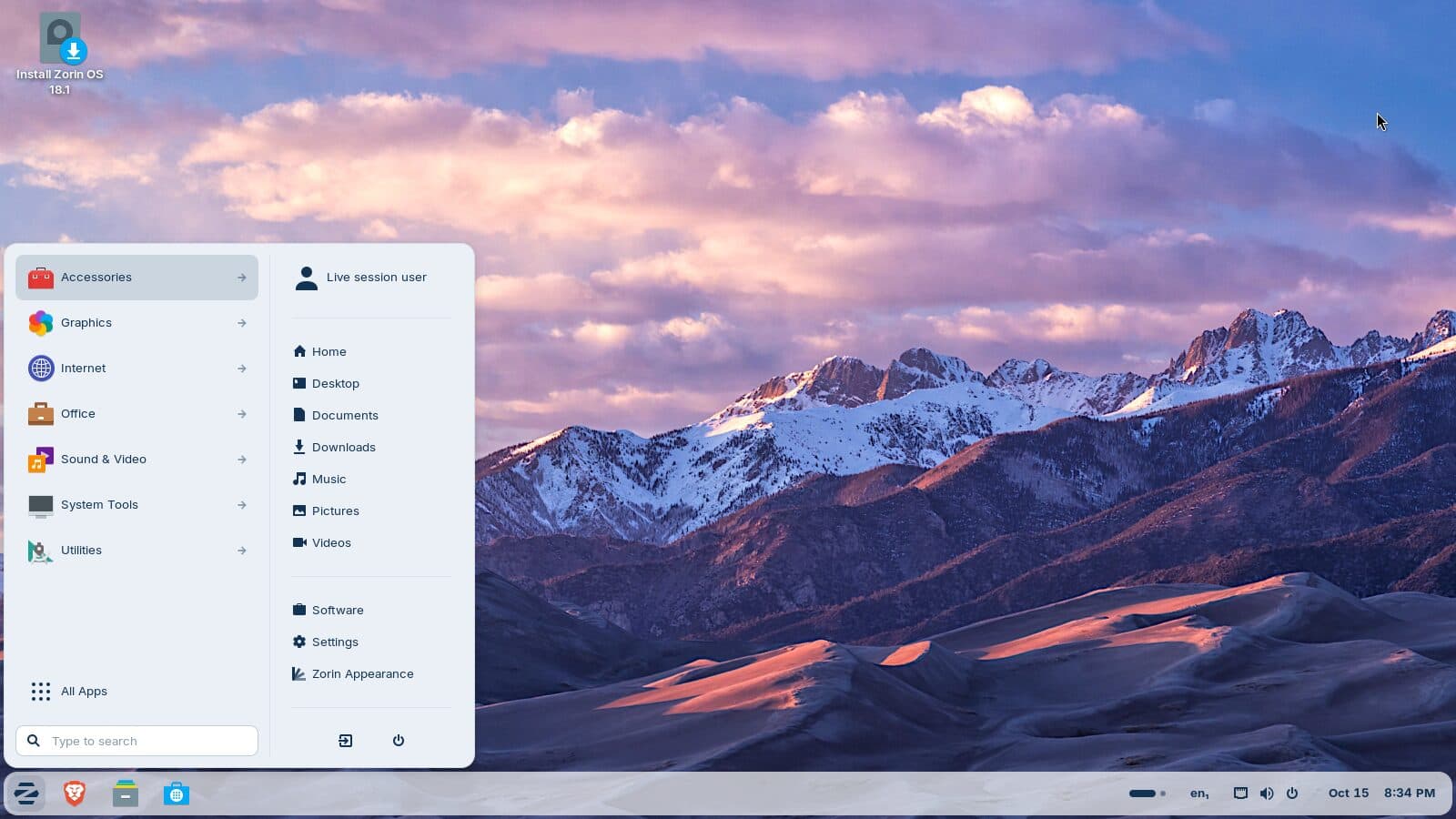Open the Zorin menu button in taskbar
This screenshot has width=1456, height=819.
pyautogui.click(x=25, y=794)
